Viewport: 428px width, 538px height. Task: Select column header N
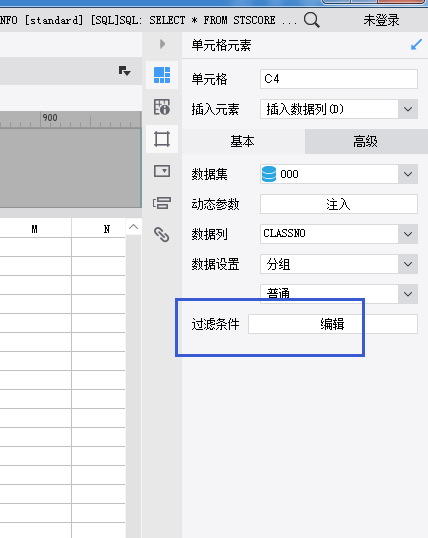coord(107,229)
